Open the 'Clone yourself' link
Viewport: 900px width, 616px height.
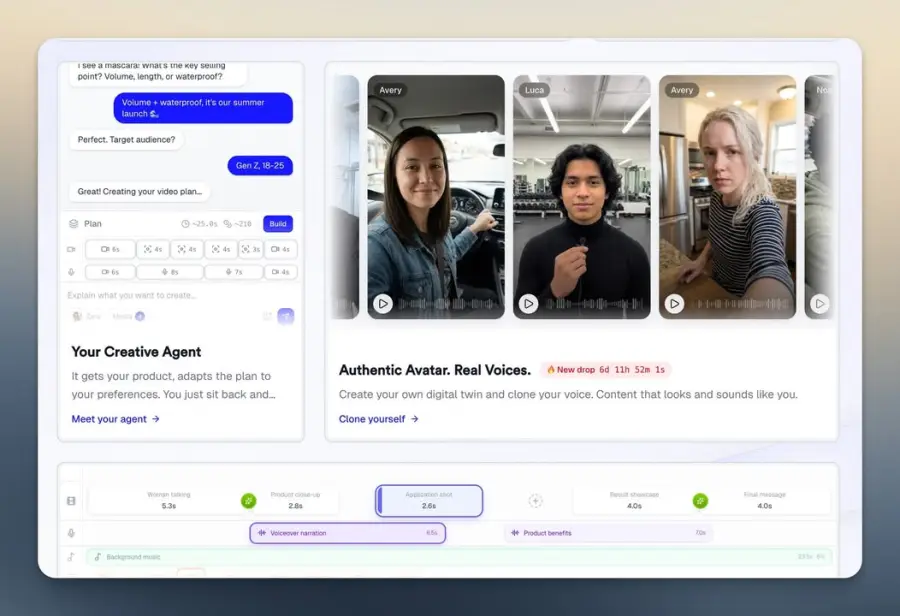point(378,419)
